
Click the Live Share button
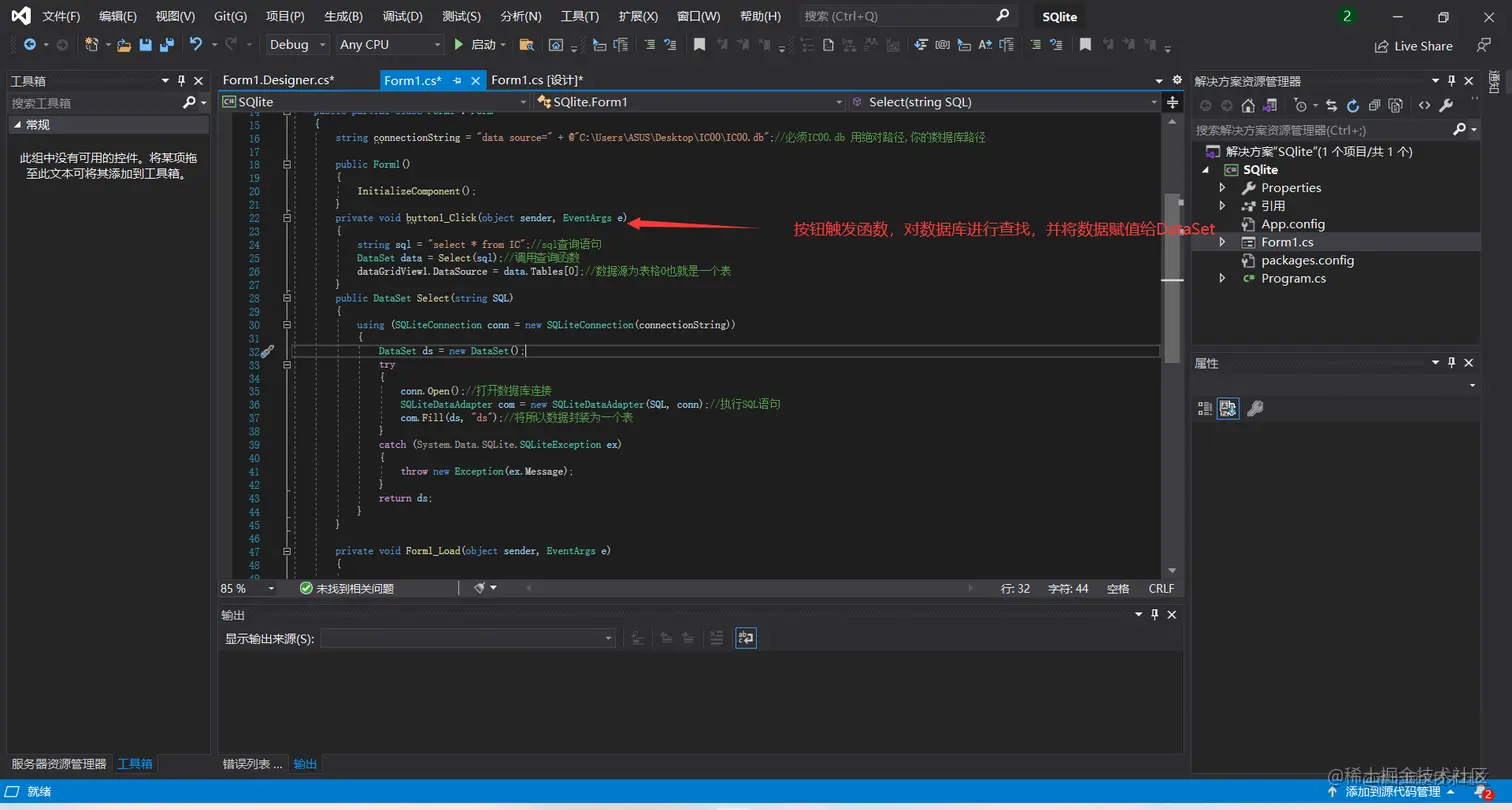point(1413,46)
